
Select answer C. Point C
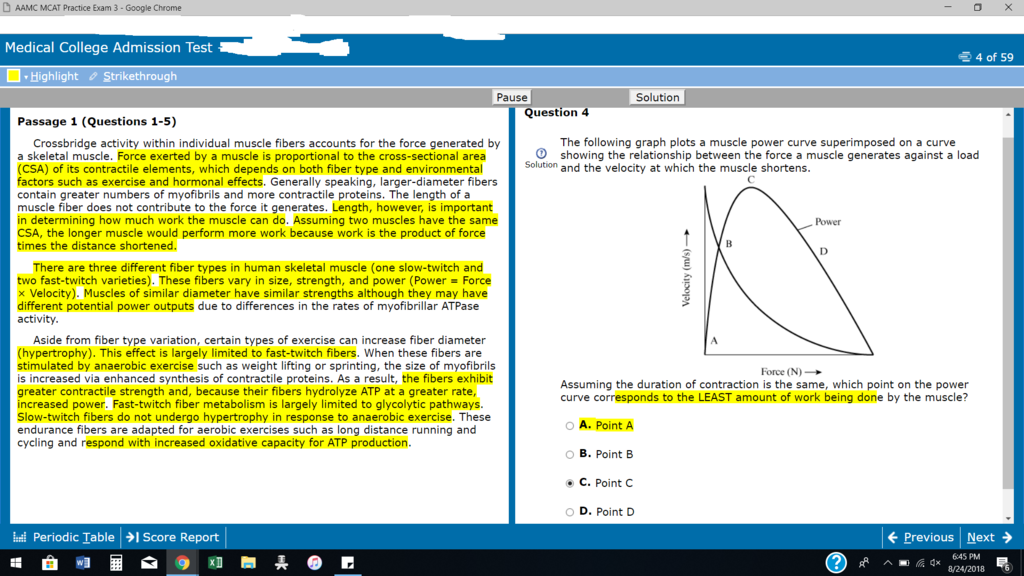(569, 483)
